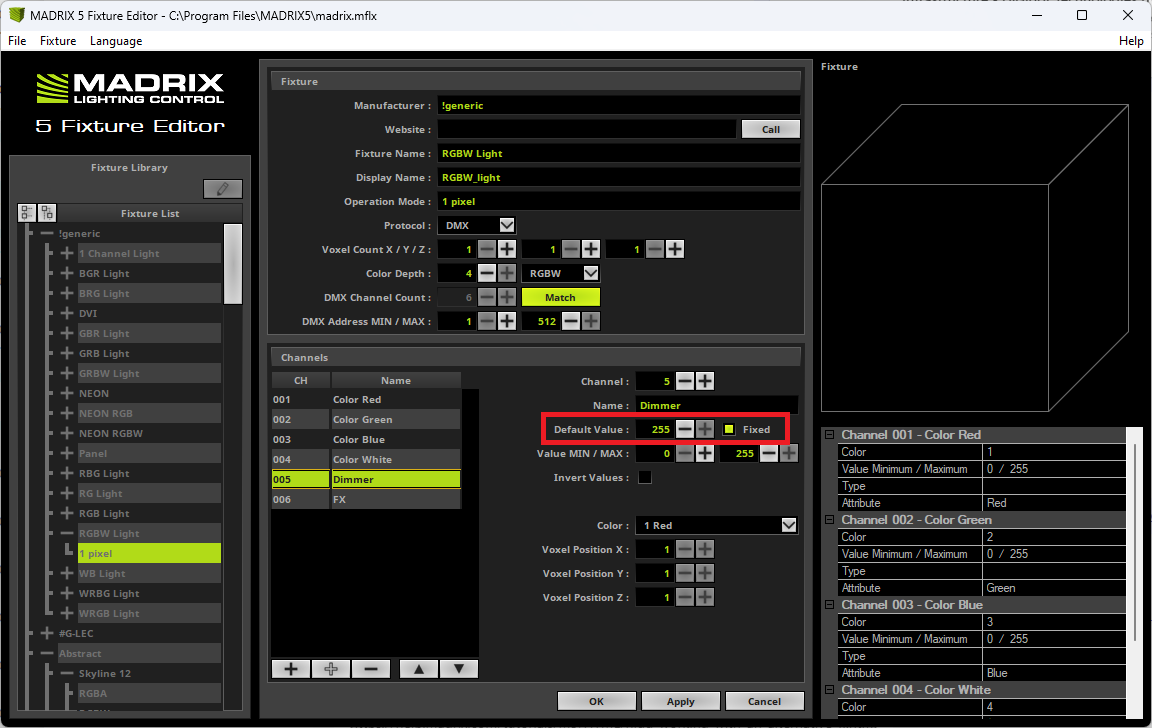This screenshot has width=1152, height=728.
Task: Select channel row 006 FX
Action: (366, 500)
